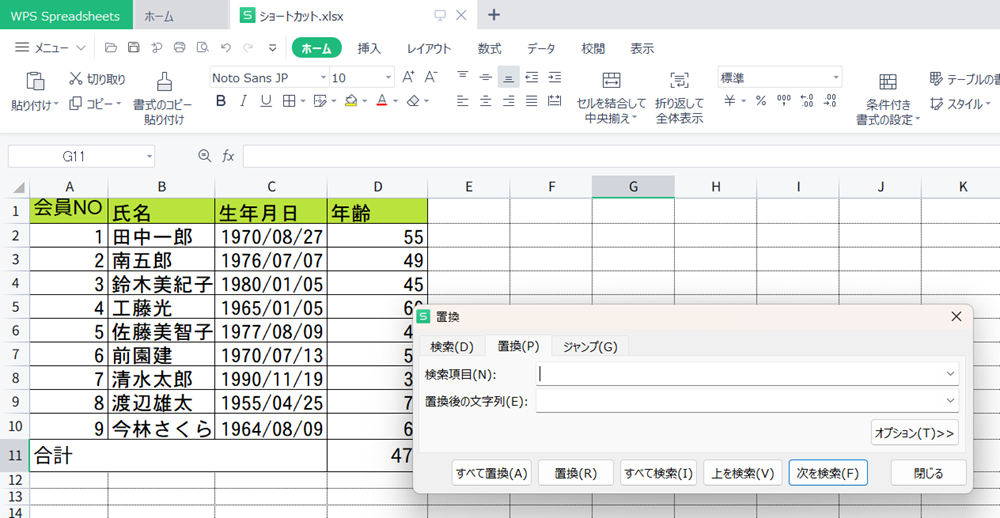The image size is (1000, 518).
Task: Click セルを結合して中央揃え merge icon
Action: 612,80
